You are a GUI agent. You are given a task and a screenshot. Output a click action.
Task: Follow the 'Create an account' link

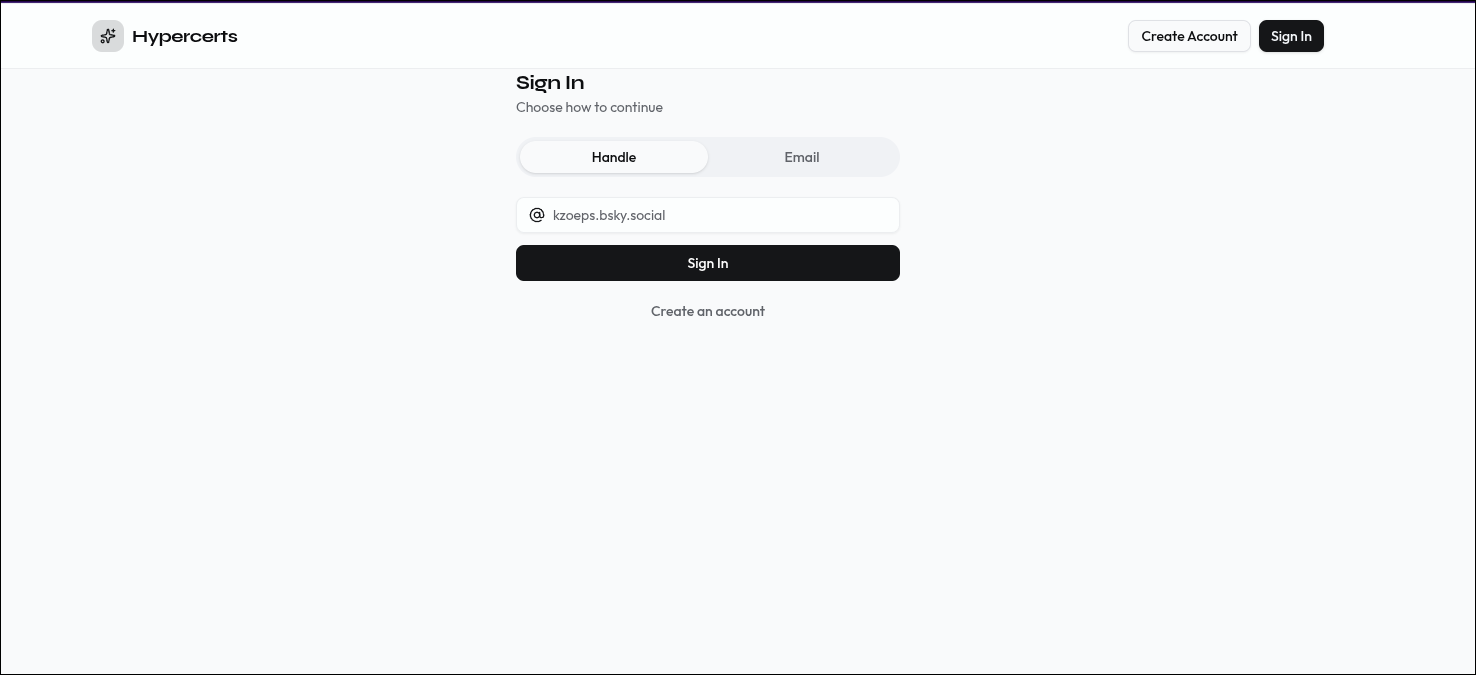(x=708, y=311)
